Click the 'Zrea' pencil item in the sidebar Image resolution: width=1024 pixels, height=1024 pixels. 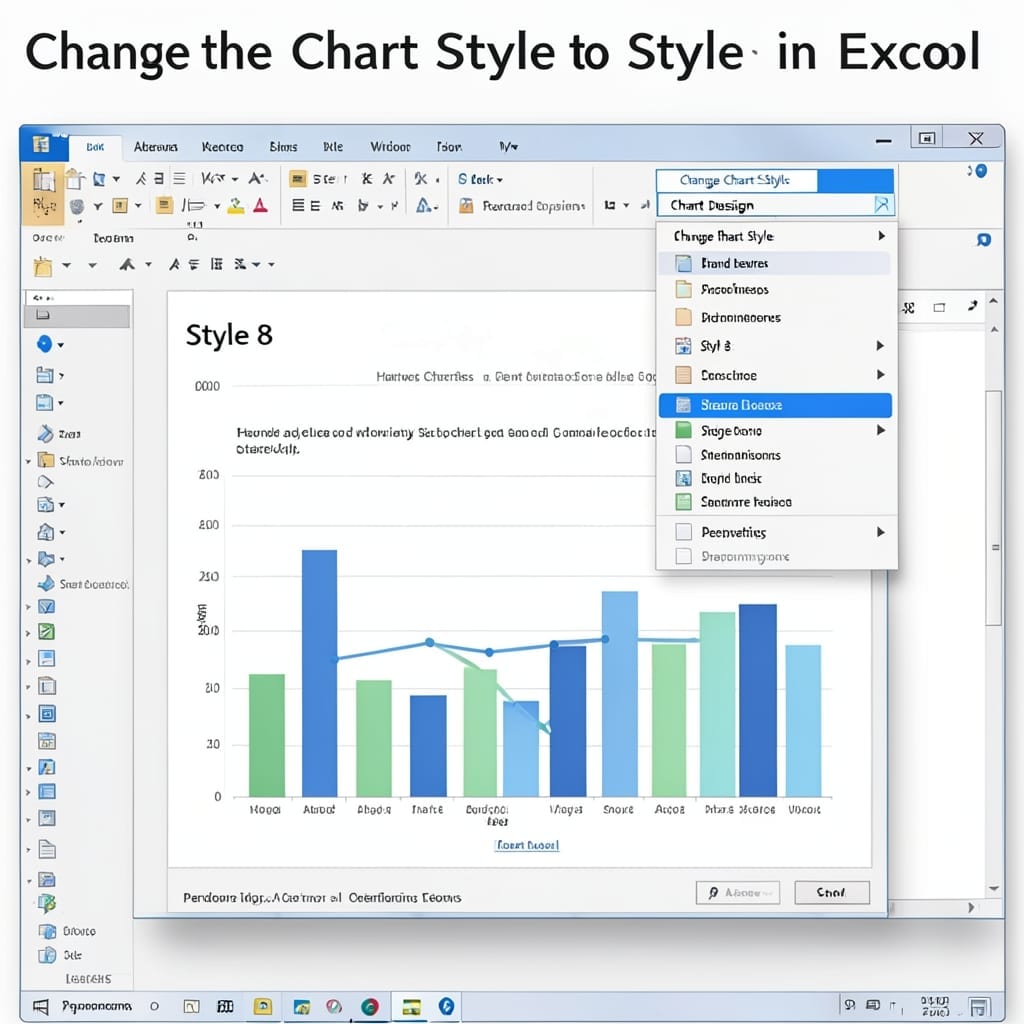tap(59, 434)
